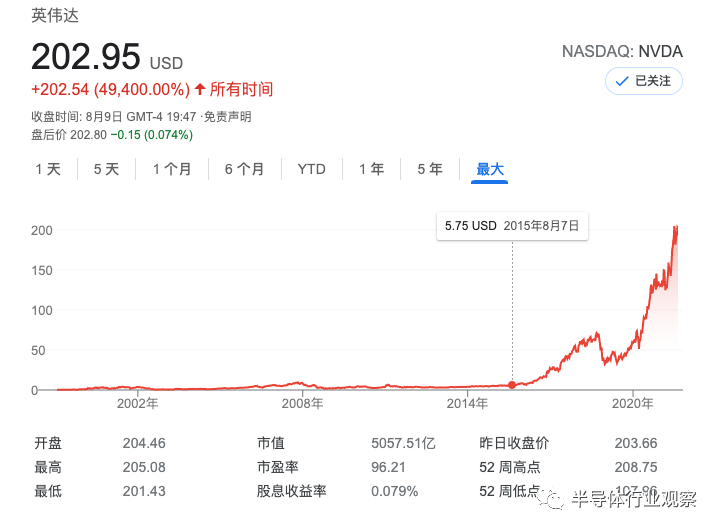Select the 1 年 range tab
720x531 pixels.
(371, 169)
